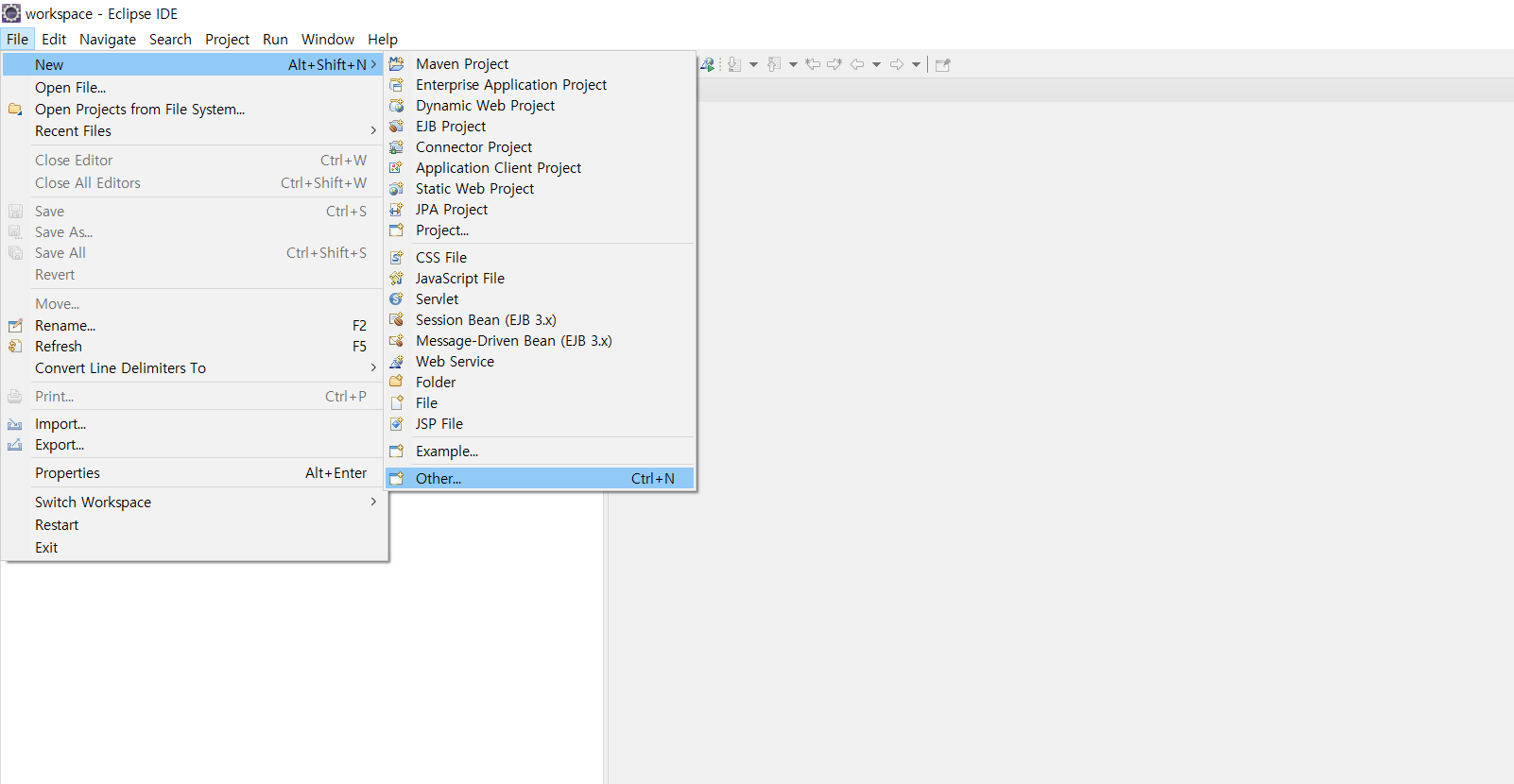The width and height of the screenshot is (1514, 784).
Task: Open the Edit menu
Action: pos(54,39)
